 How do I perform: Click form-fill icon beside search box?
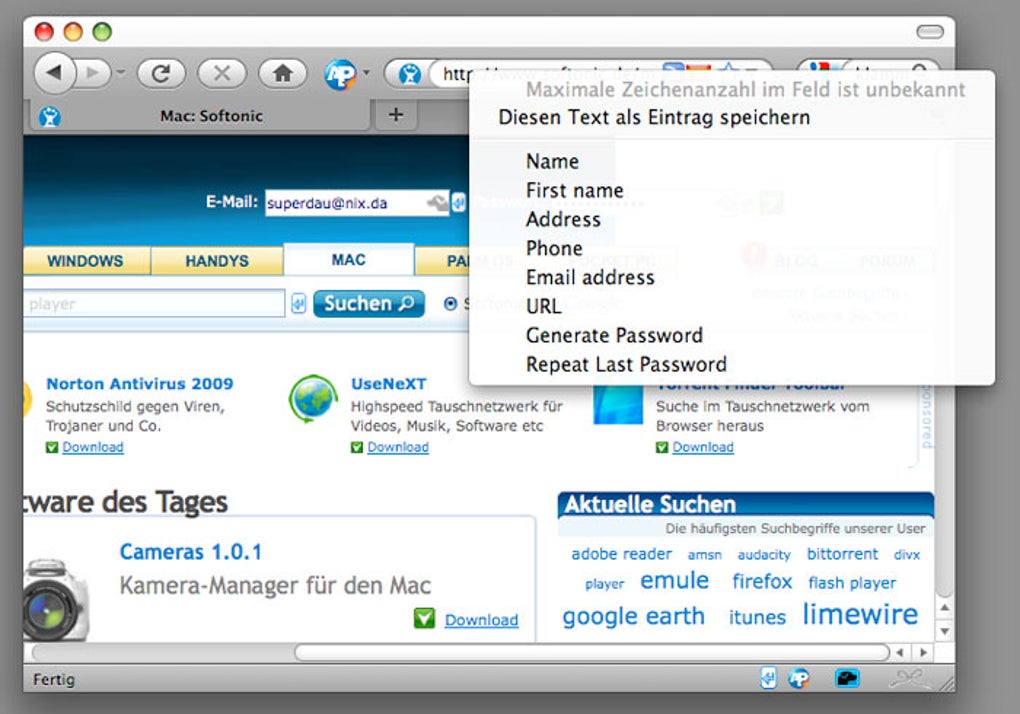coord(298,304)
